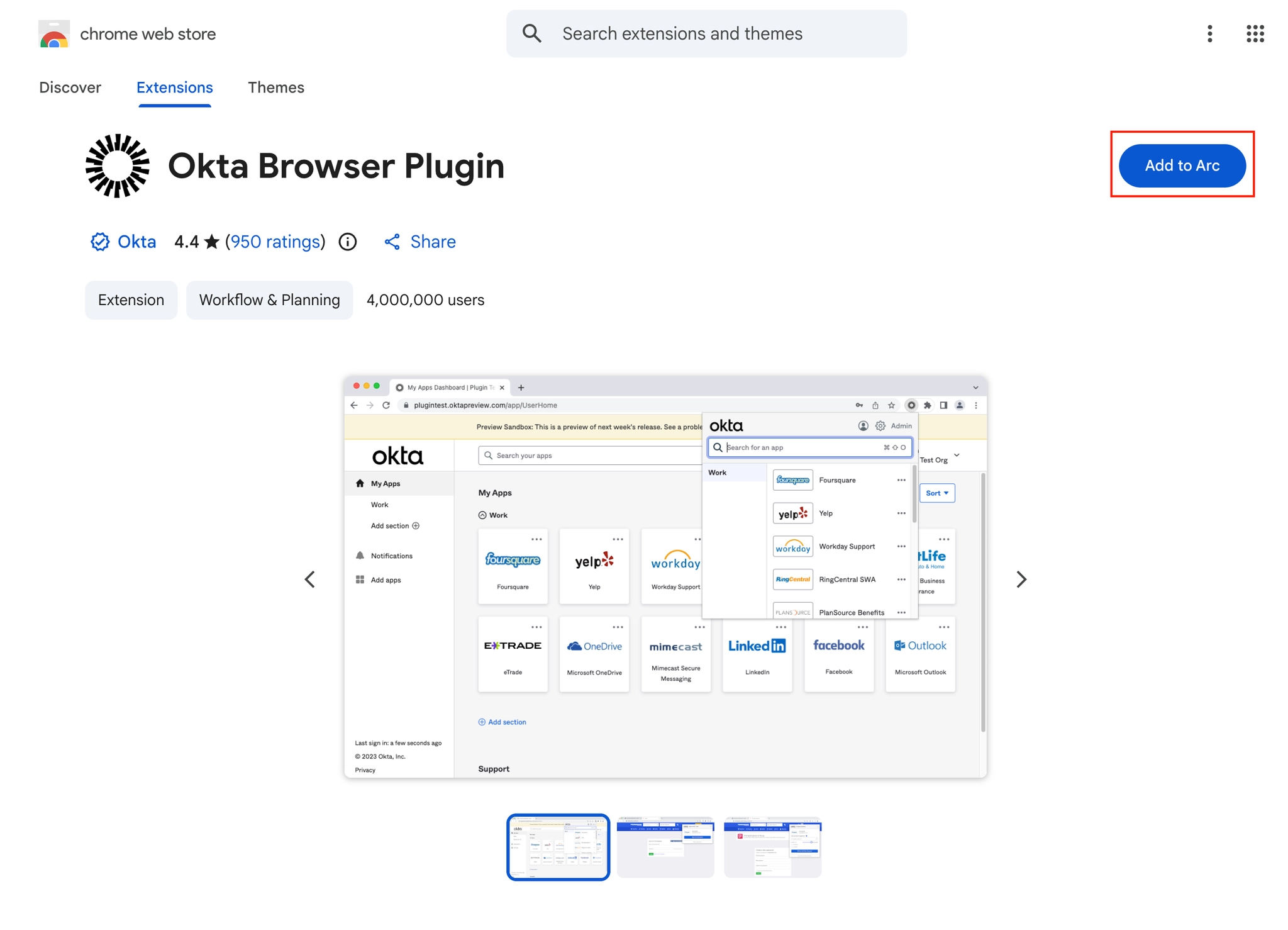Select the second screenshot thumbnail
This screenshot has width=1288, height=930.
(665, 847)
